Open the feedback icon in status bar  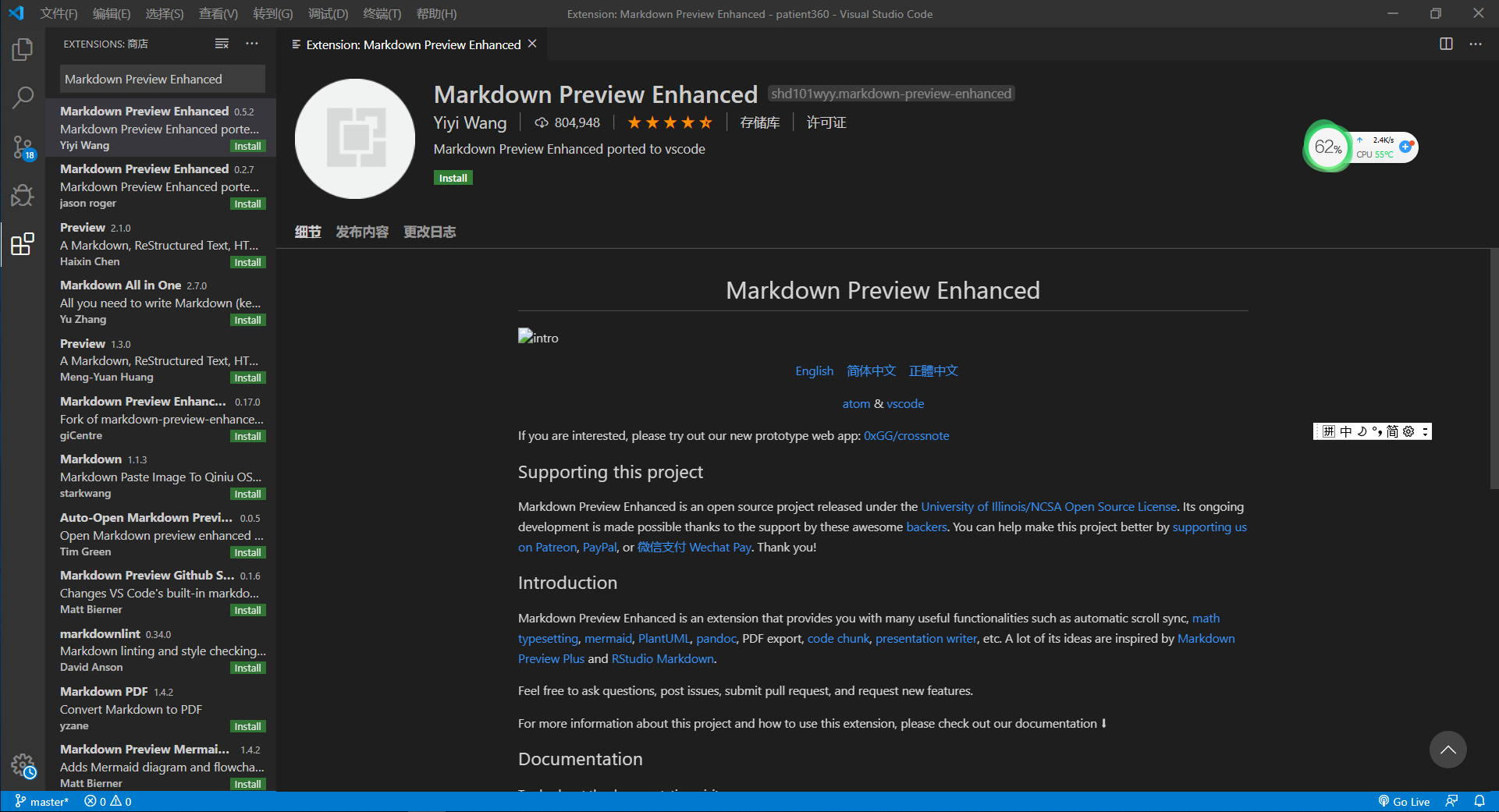(x=1451, y=801)
